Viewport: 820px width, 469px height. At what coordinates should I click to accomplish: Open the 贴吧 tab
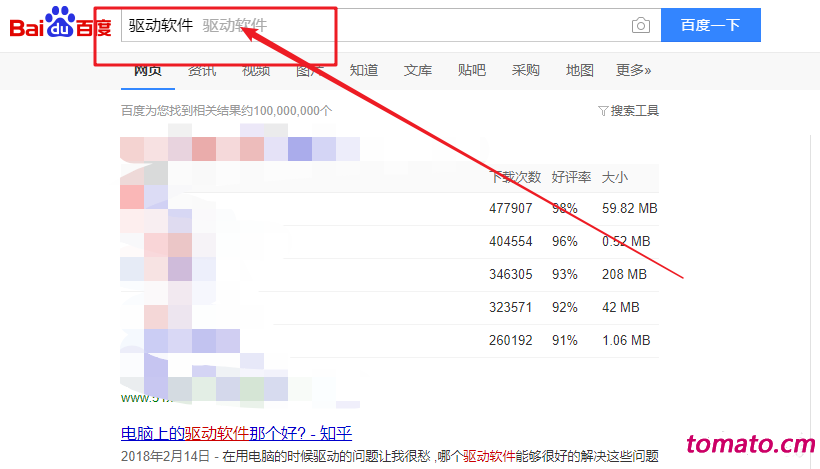click(x=472, y=70)
